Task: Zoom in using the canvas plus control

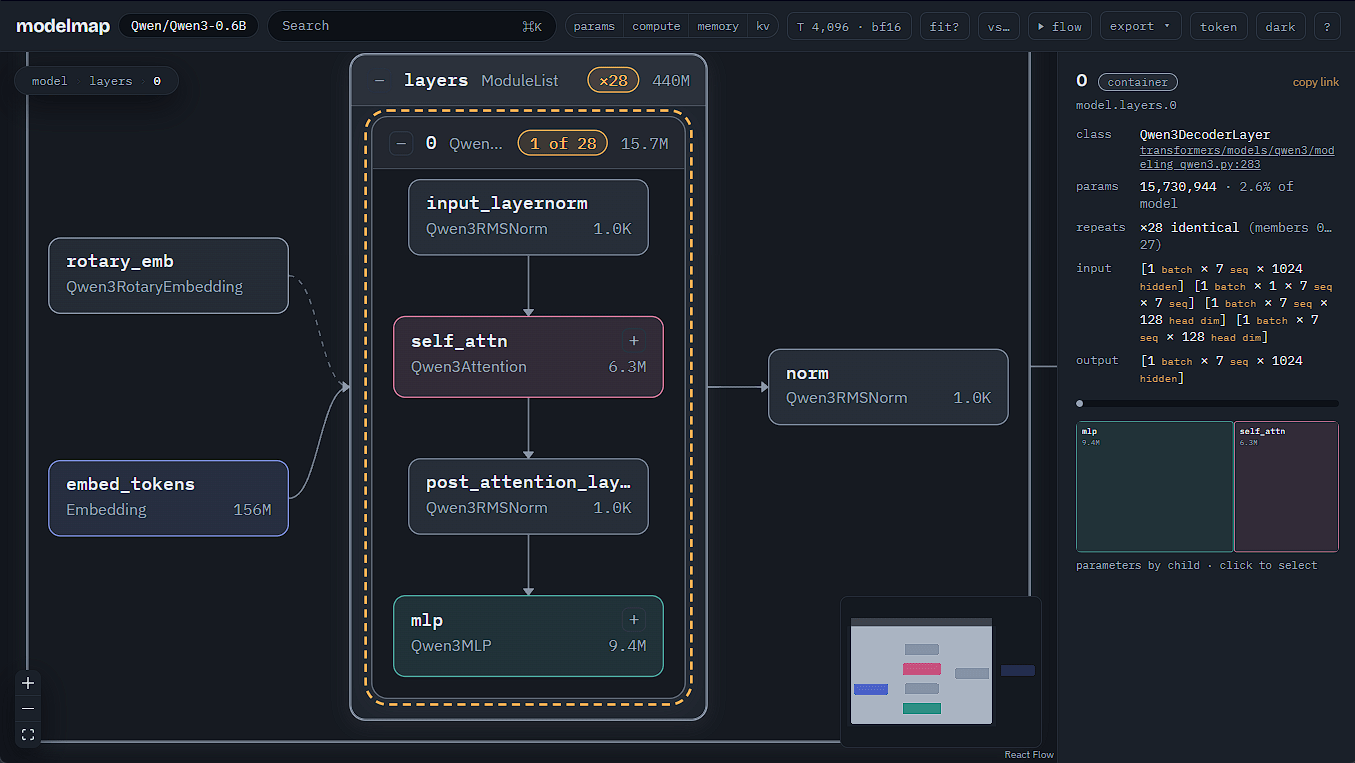Action: pyautogui.click(x=28, y=683)
